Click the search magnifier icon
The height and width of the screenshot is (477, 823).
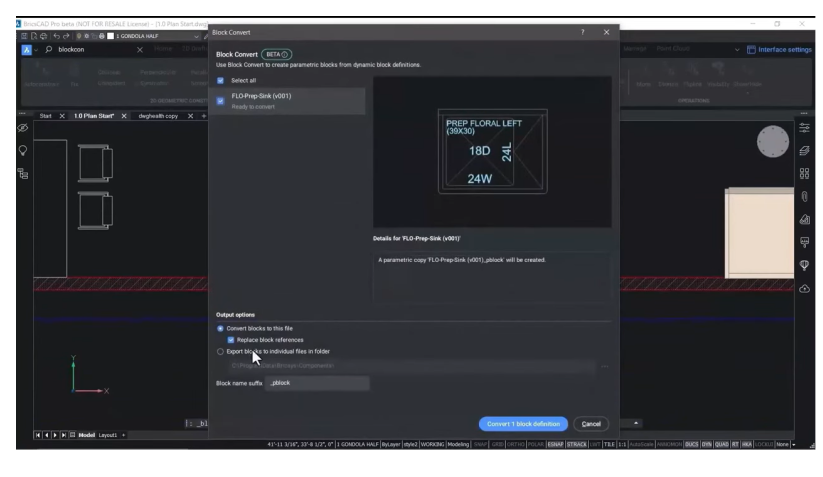[49, 49]
